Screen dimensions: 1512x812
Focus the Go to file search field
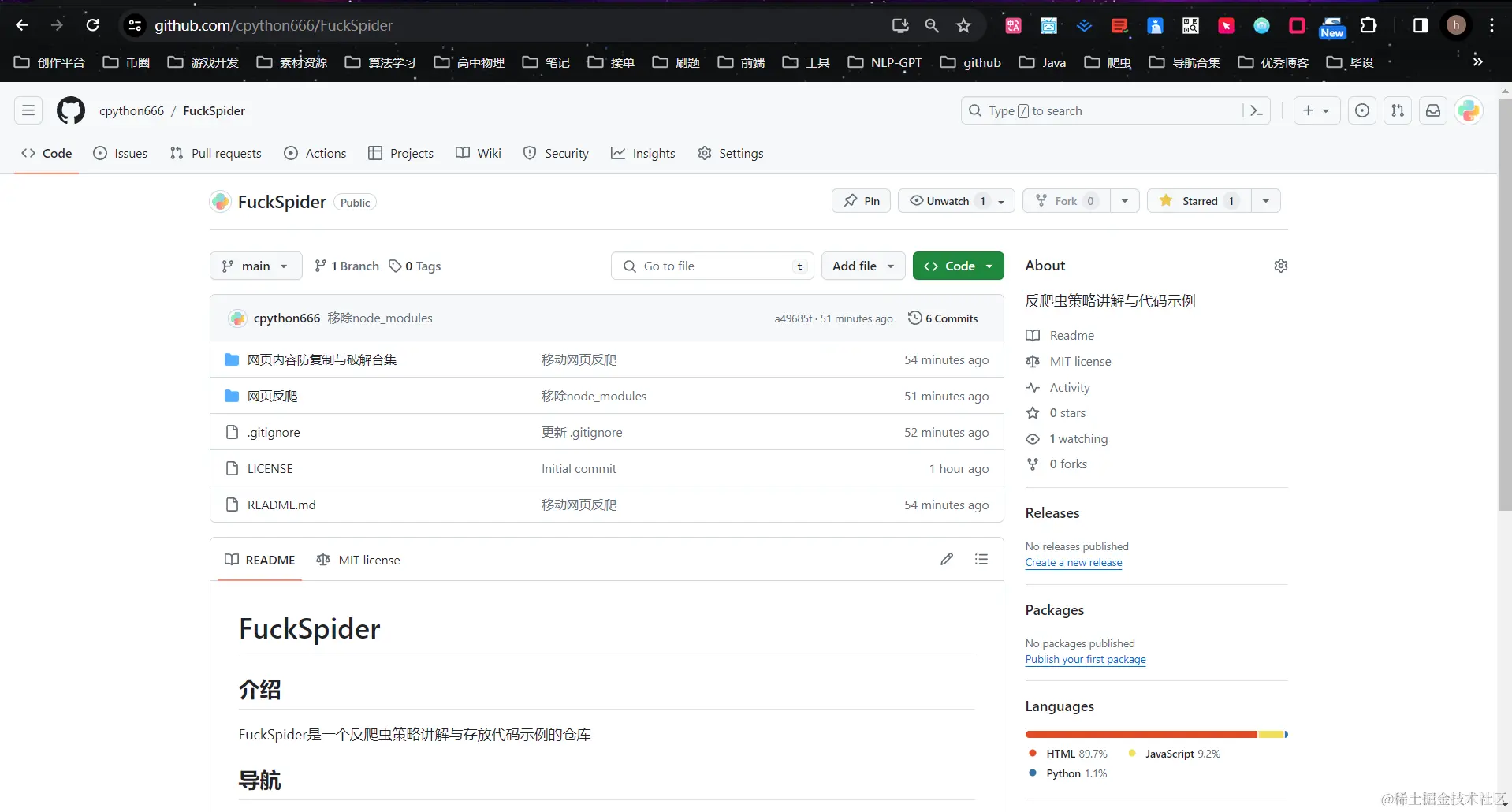(712, 266)
